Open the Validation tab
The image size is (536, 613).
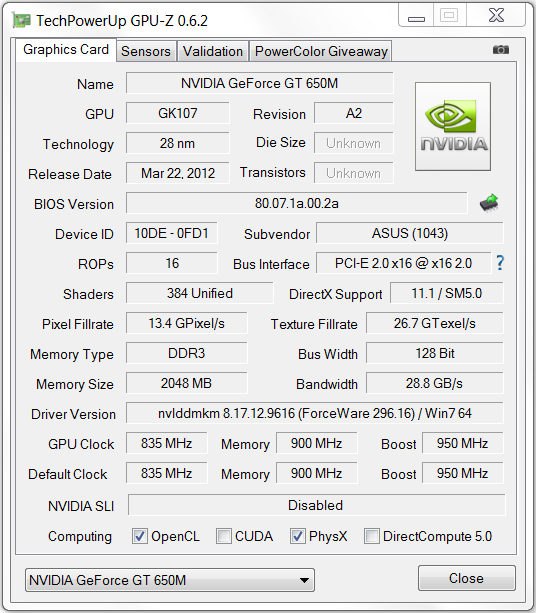(213, 51)
